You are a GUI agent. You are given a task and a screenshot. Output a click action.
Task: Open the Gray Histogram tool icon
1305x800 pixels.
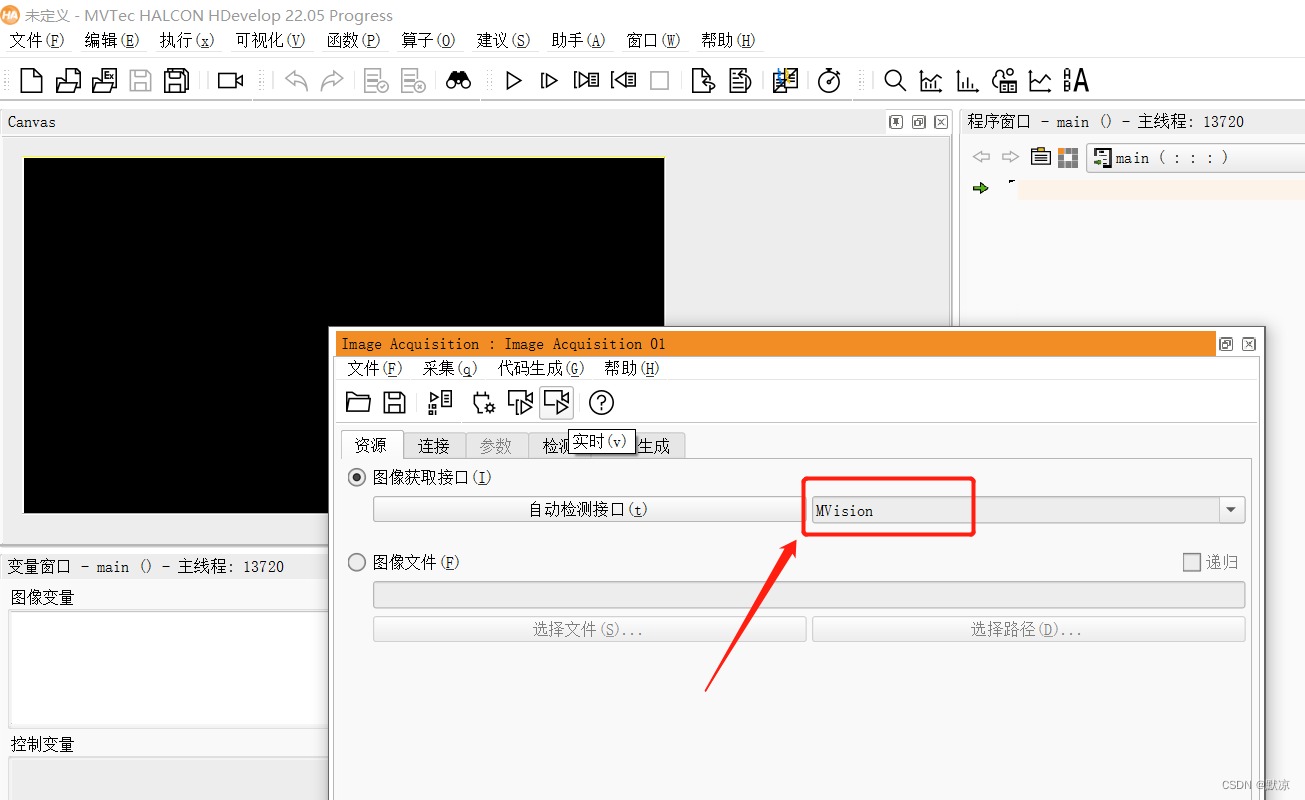click(x=931, y=81)
